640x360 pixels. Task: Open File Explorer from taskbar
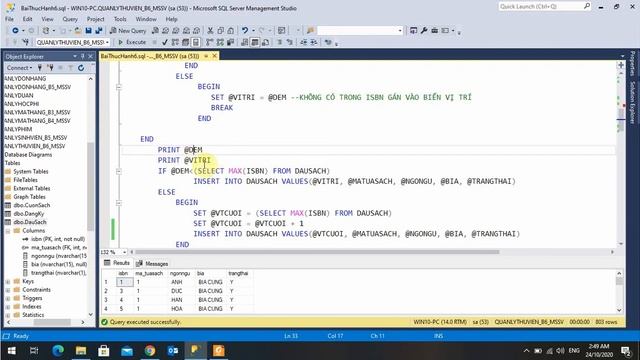click(x=81, y=351)
